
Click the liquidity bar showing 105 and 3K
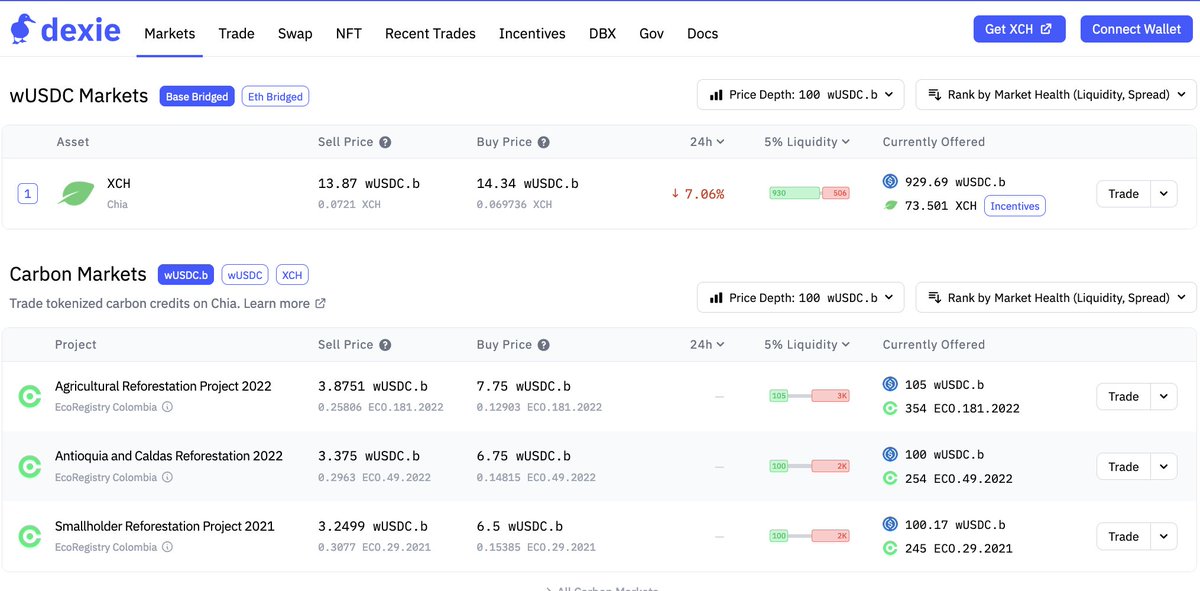click(x=809, y=396)
